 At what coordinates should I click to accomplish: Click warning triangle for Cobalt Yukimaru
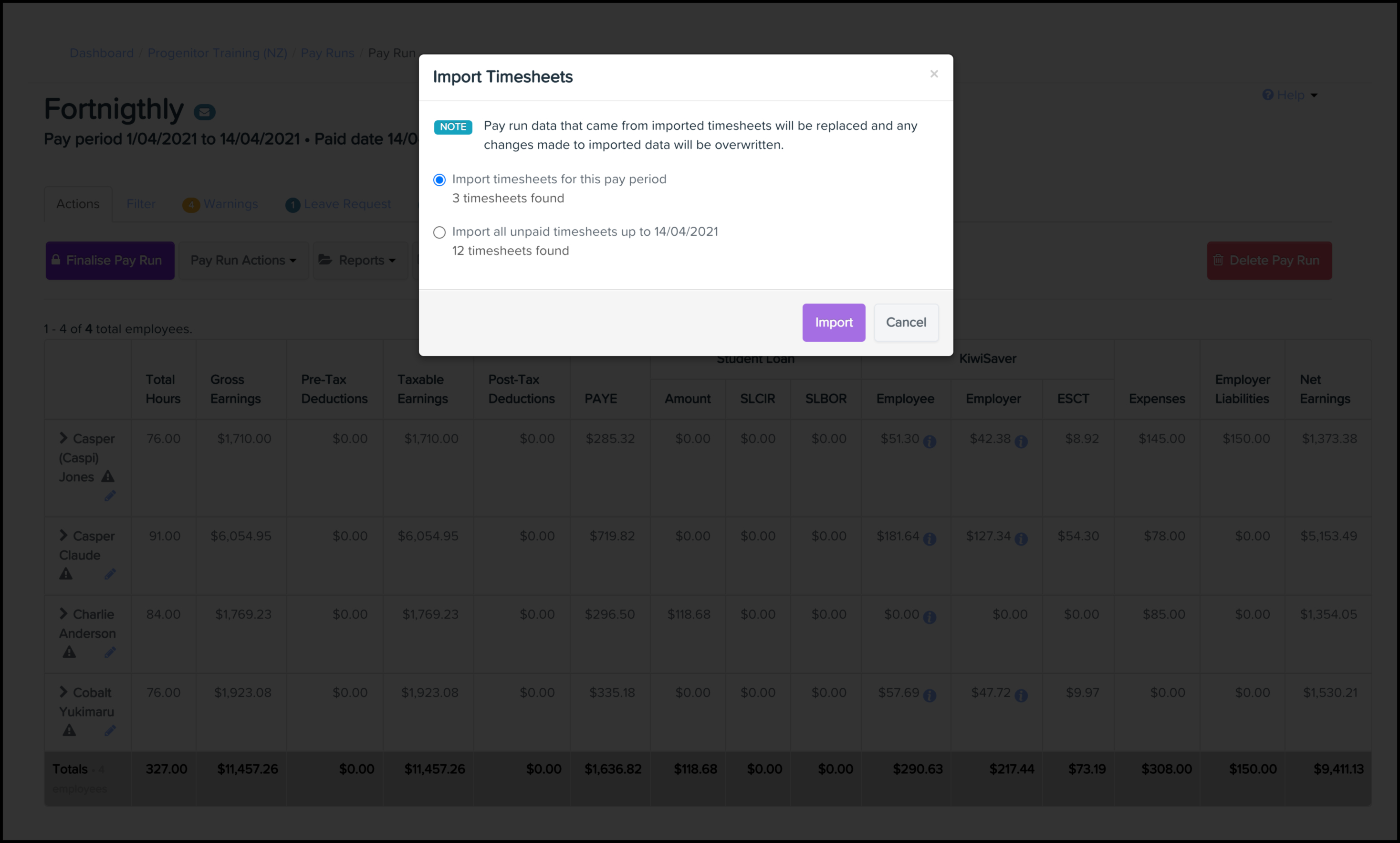[x=69, y=730]
